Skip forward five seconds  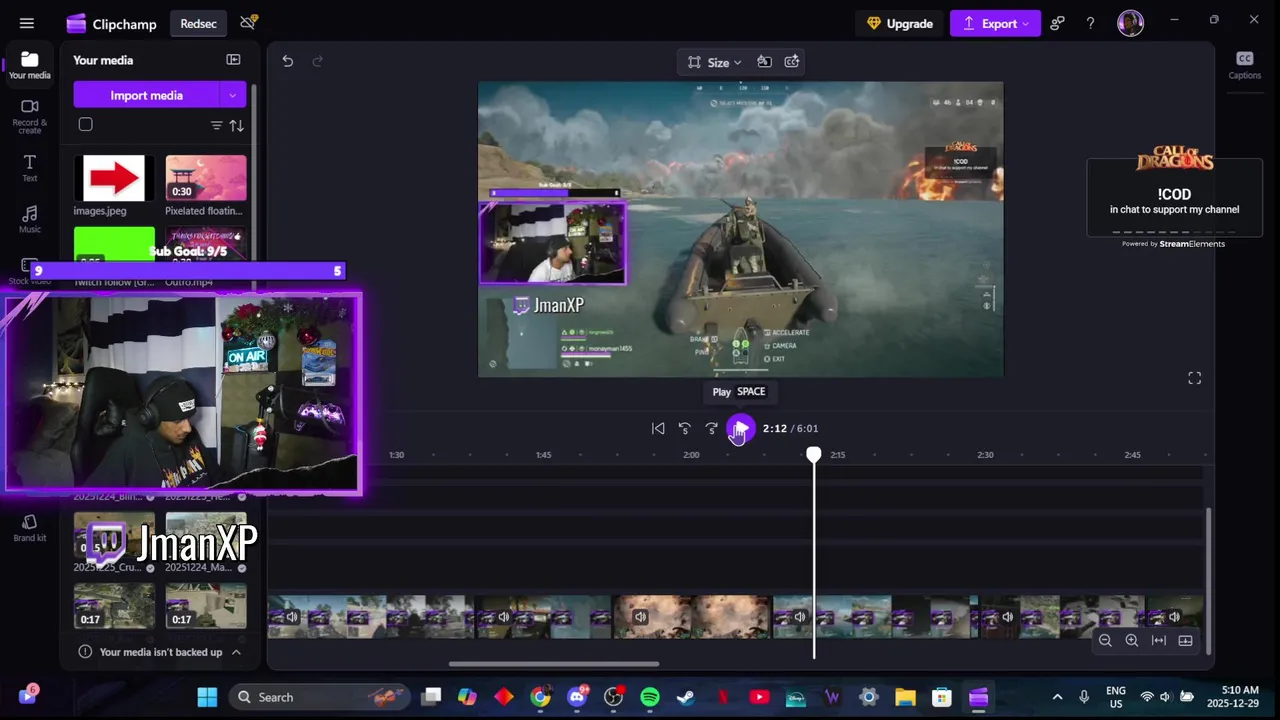[x=711, y=428]
